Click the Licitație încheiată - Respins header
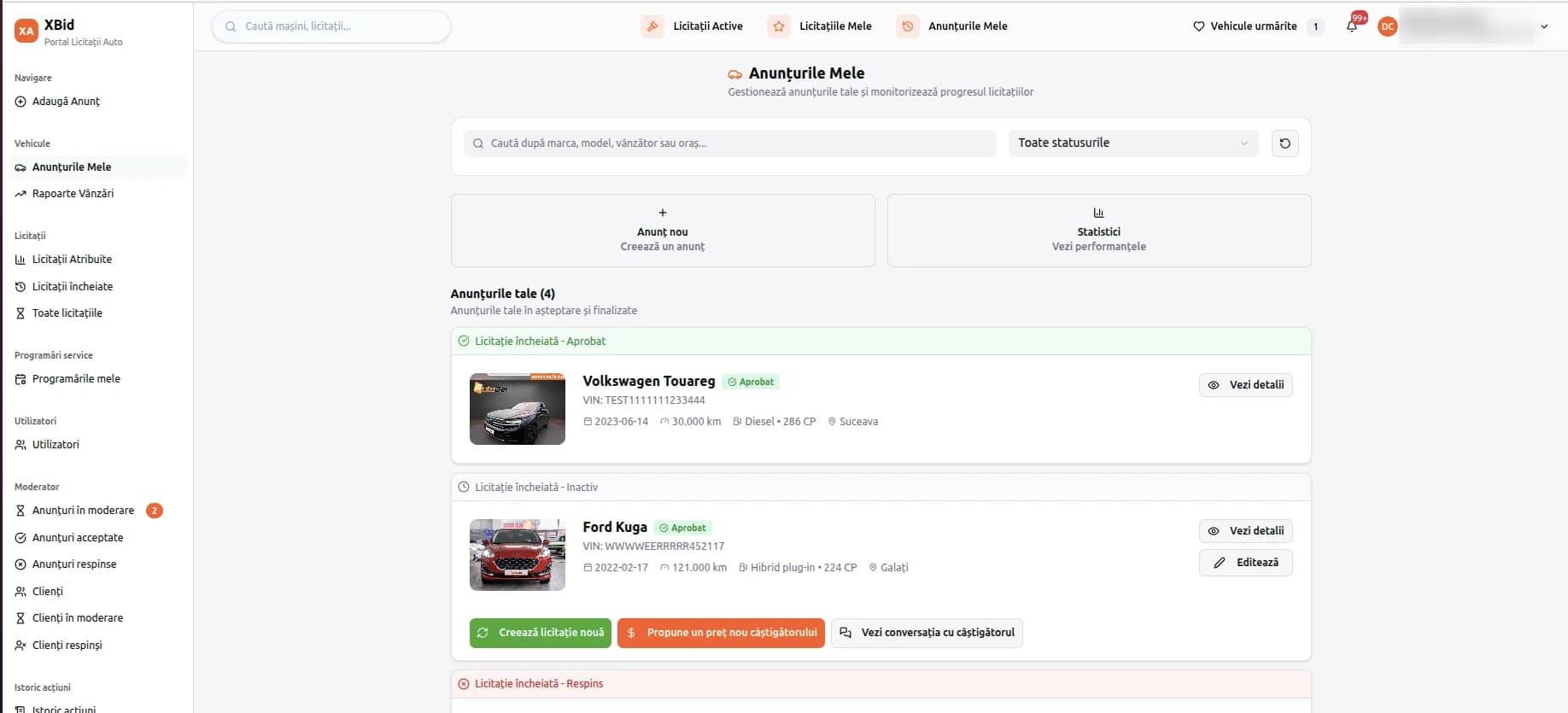 (x=881, y=684)
